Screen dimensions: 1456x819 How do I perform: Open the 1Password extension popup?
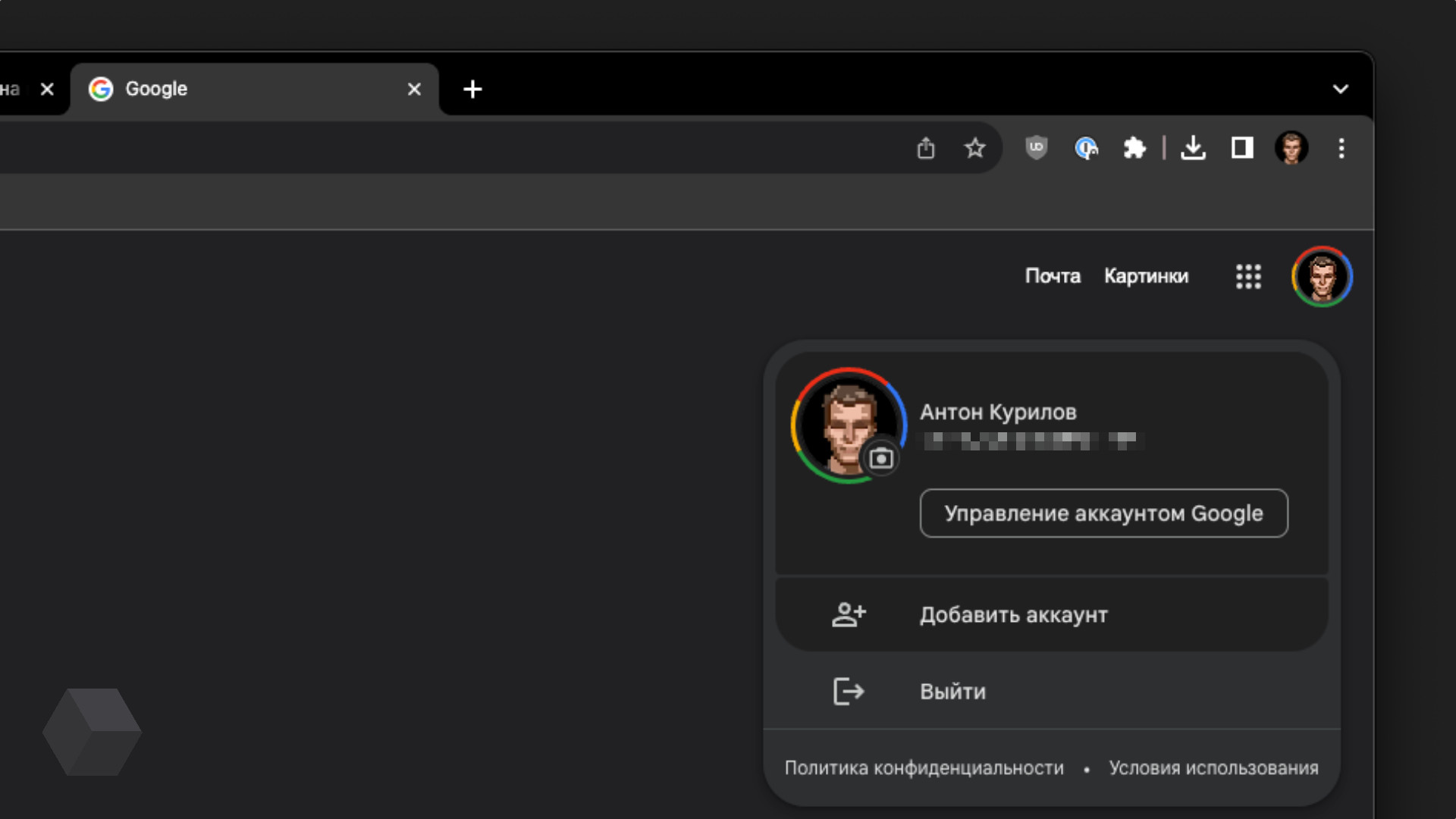pos(1086,148)
